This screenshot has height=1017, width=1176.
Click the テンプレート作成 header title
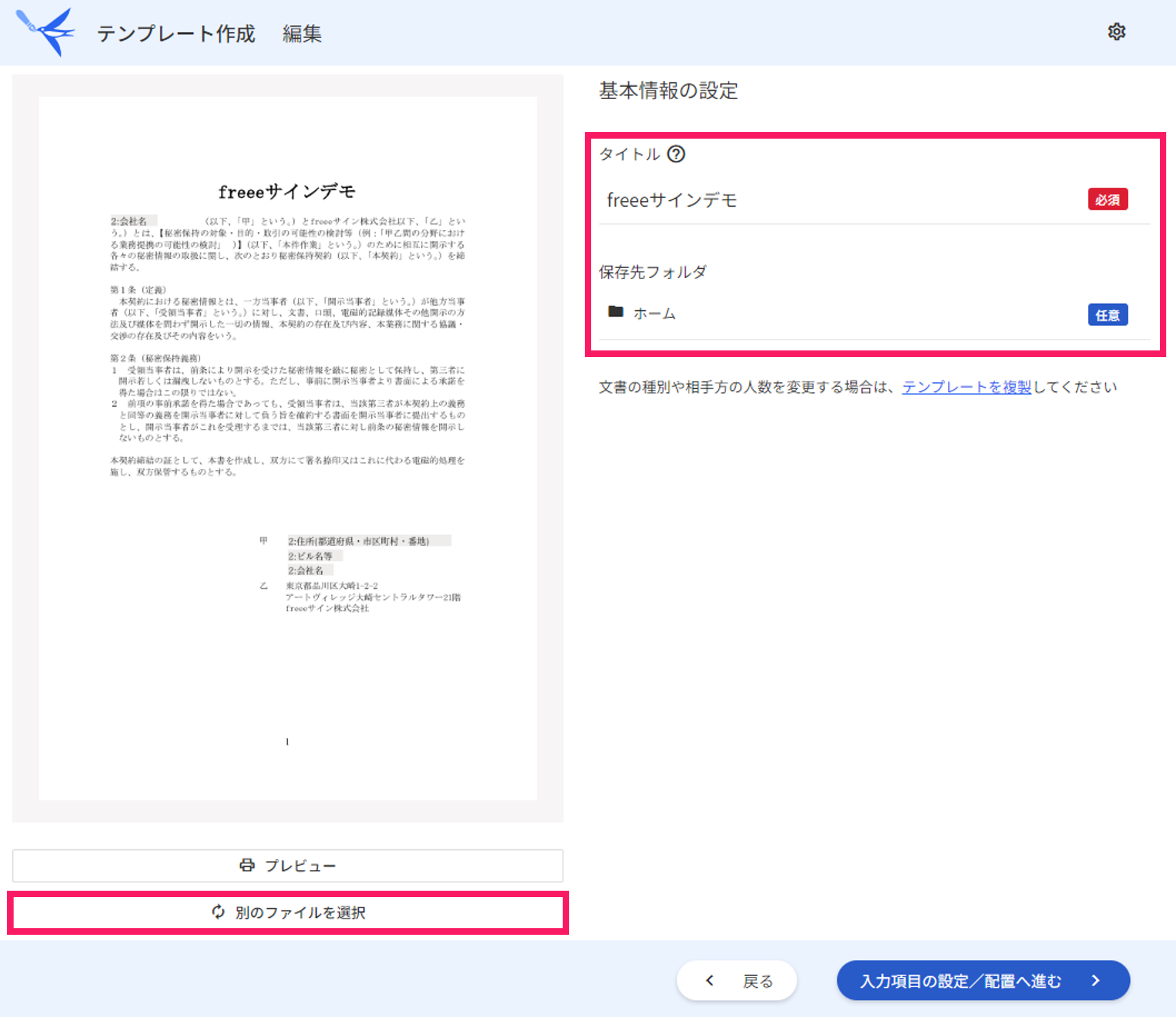tap(176, 34)
